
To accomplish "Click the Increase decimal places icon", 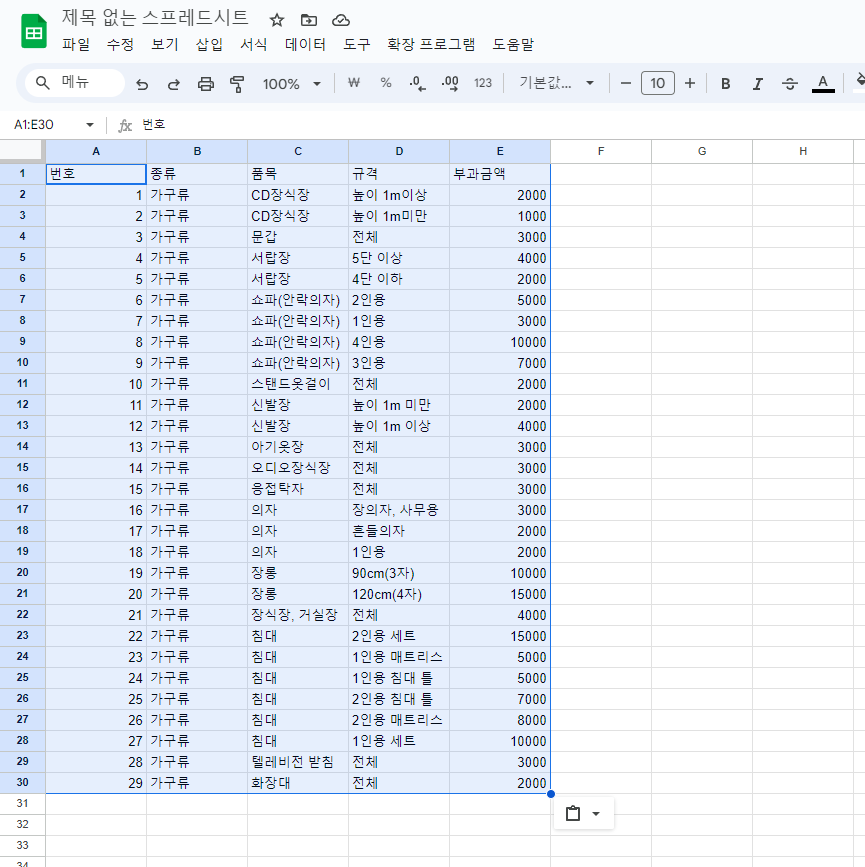I will (450, 83).
